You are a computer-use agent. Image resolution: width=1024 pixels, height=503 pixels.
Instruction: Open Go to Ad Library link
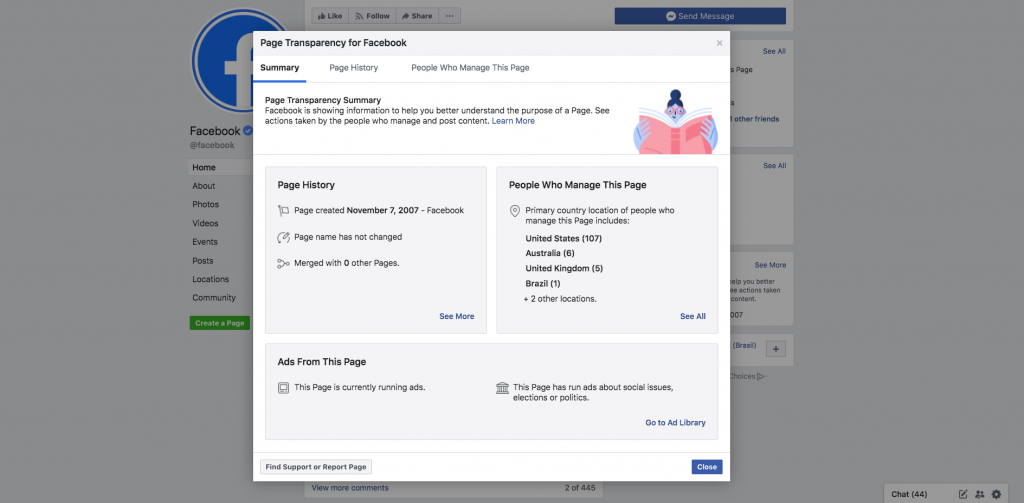pos(675,423)
